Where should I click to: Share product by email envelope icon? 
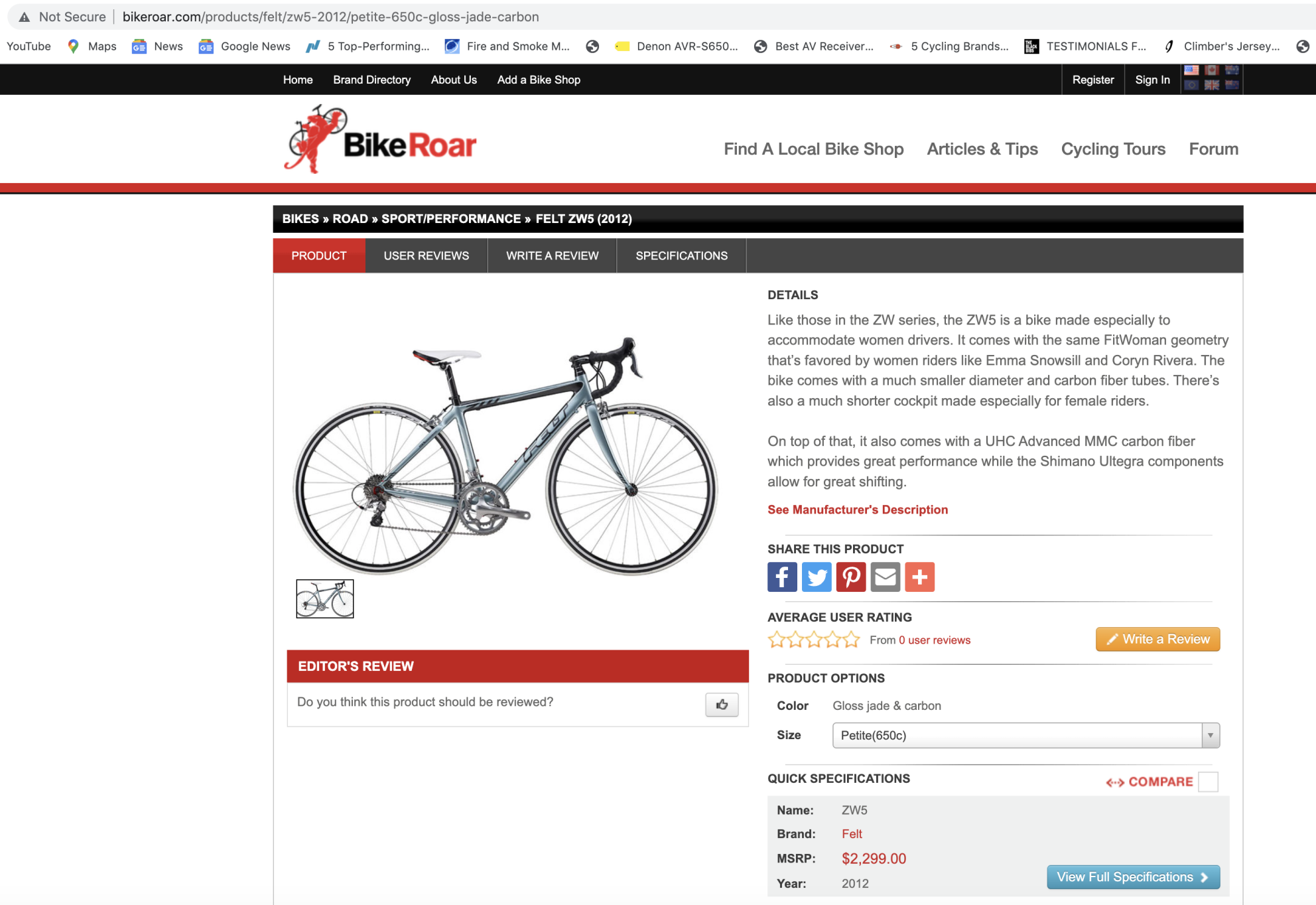(886, 577)
